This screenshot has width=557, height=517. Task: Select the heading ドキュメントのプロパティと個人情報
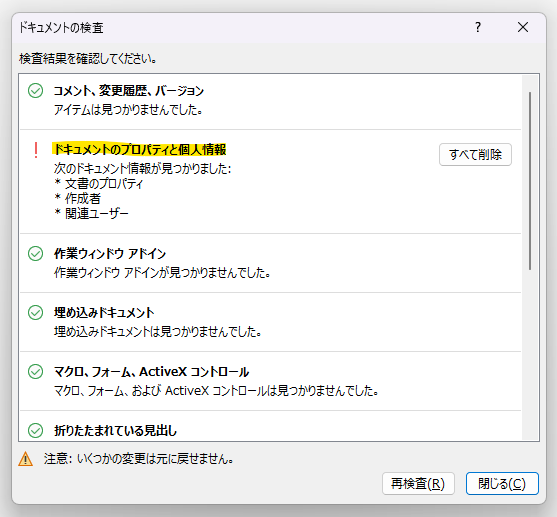click(x=140, y=150)
